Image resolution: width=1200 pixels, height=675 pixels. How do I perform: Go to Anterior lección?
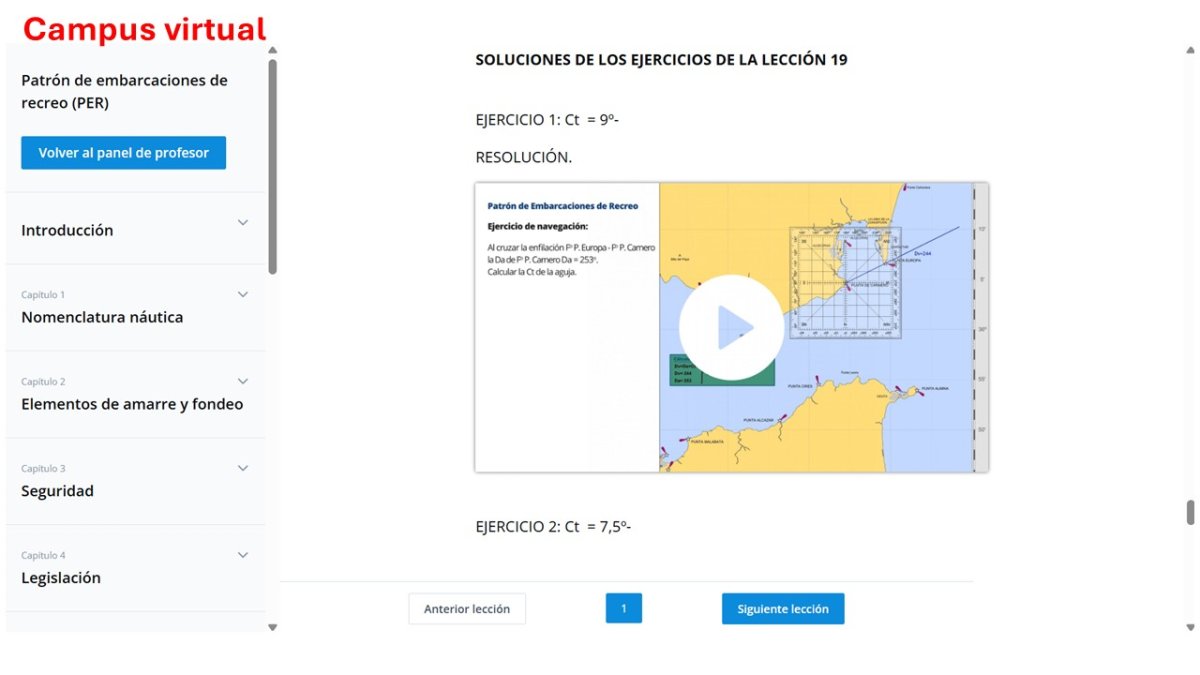coord(467,608)
